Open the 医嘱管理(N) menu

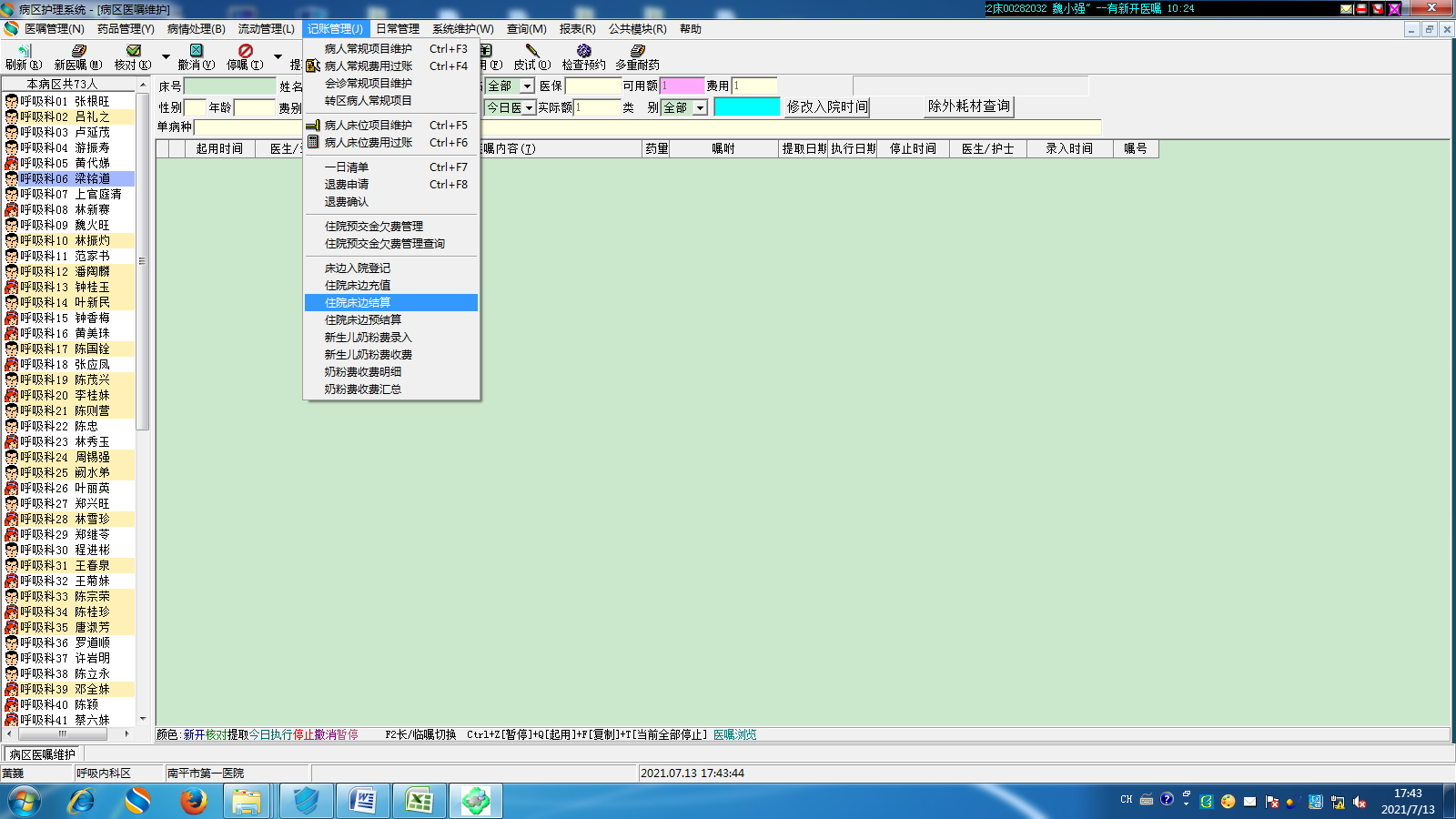(x=55, y=29)
